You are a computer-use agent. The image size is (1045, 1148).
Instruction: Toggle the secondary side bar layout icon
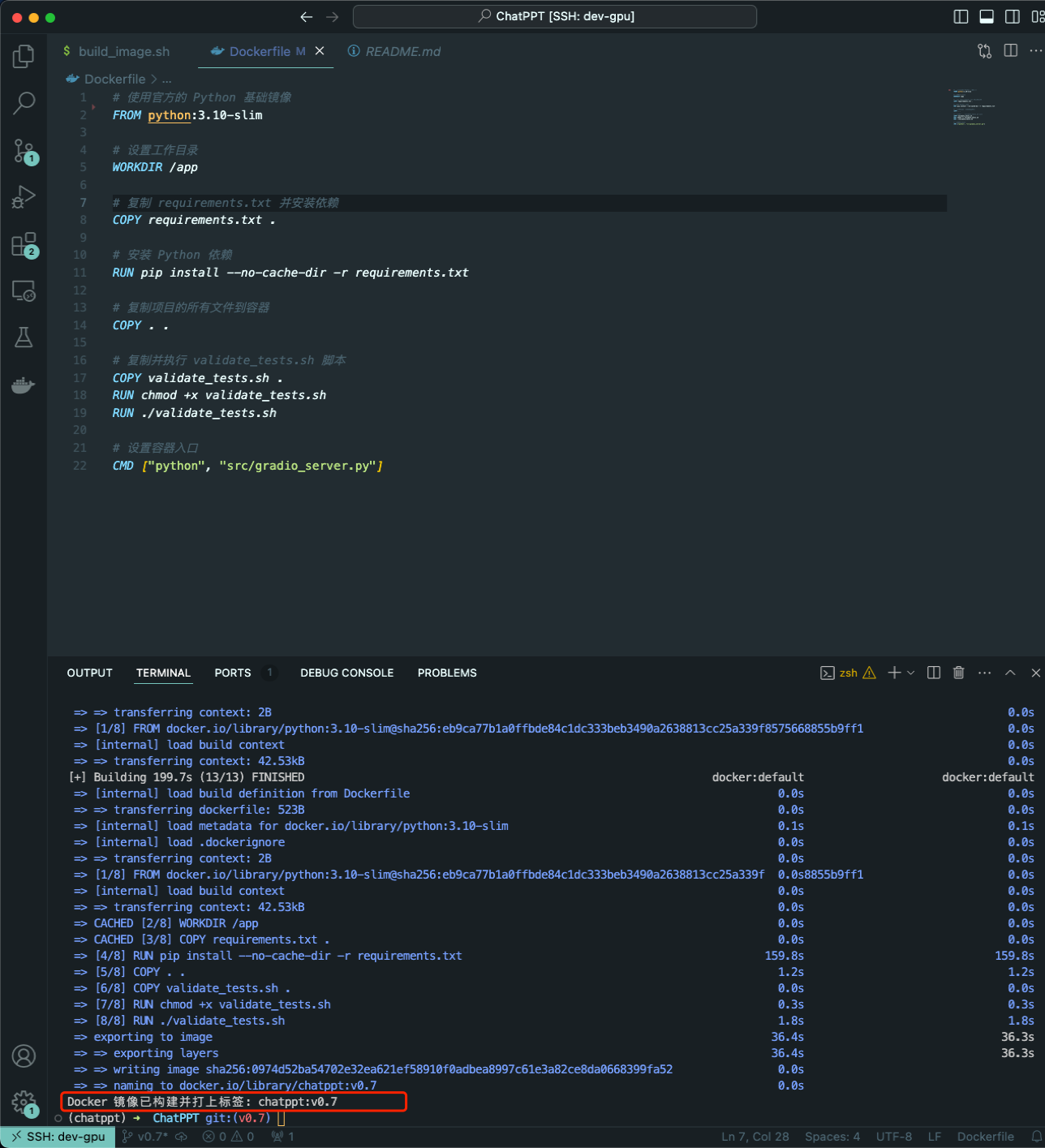[x=1013, y=16]
